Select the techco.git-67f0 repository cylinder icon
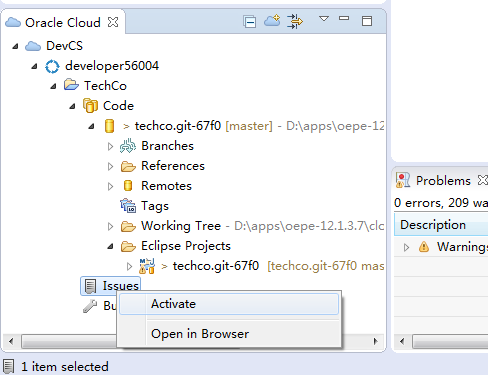Viewport: 488px width, 375px height. [x=109, y=126]
